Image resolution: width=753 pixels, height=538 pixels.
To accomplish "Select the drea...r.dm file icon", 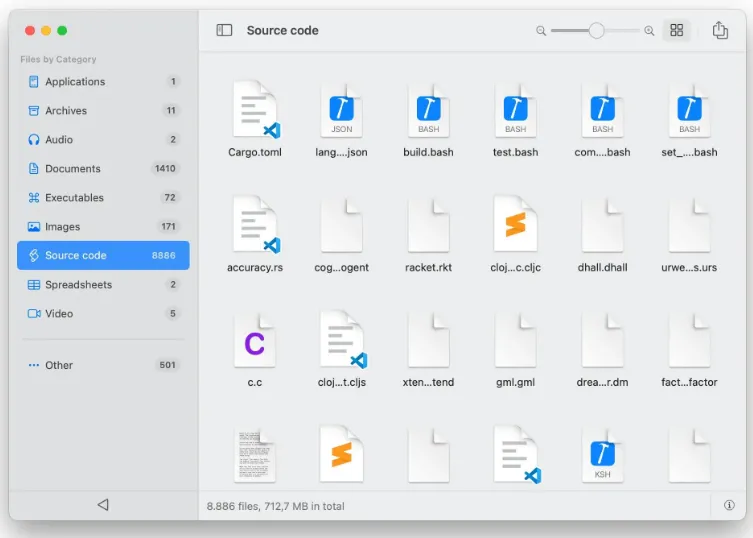I will pyautogui.click(x=602, y=341).
